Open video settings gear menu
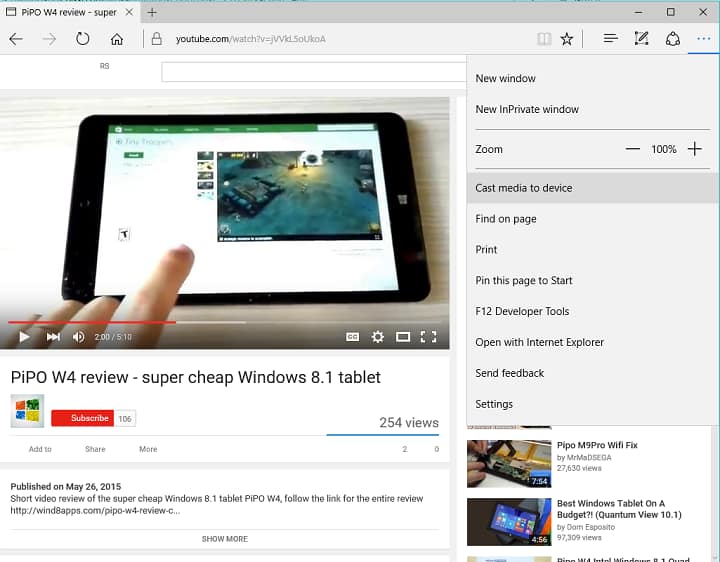The height and width of the screenshot is (562, 720). click(378, 337)
